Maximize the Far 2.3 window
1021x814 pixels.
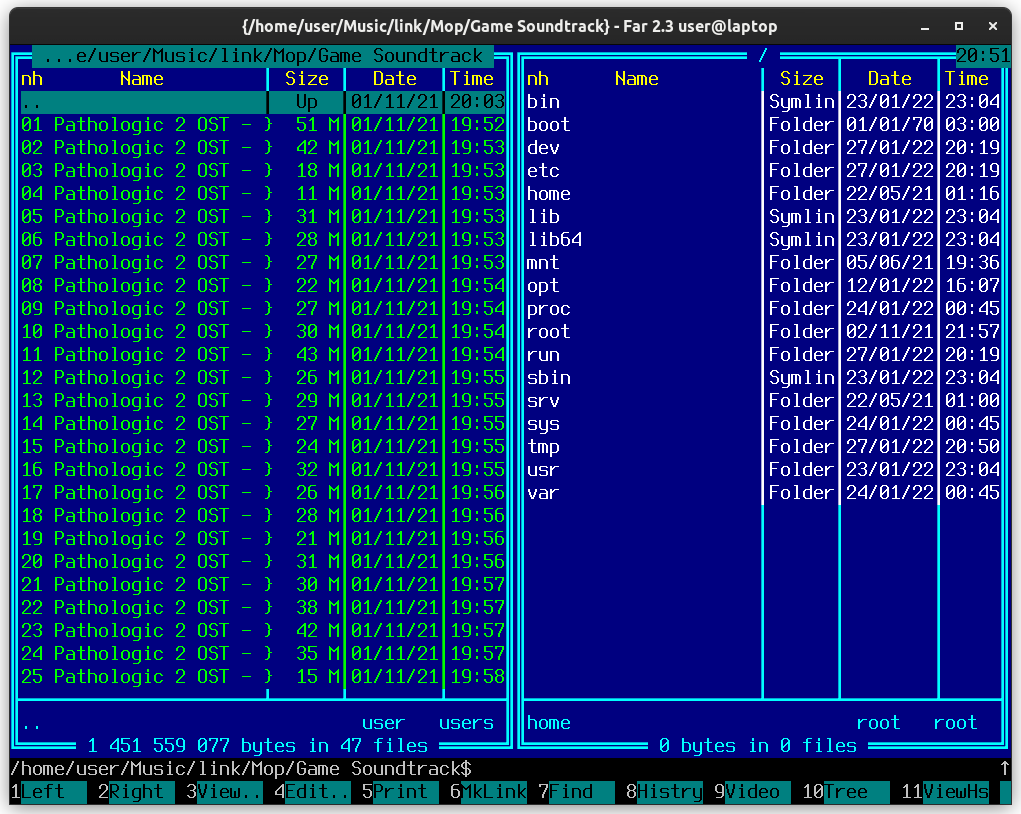[958, 26]
